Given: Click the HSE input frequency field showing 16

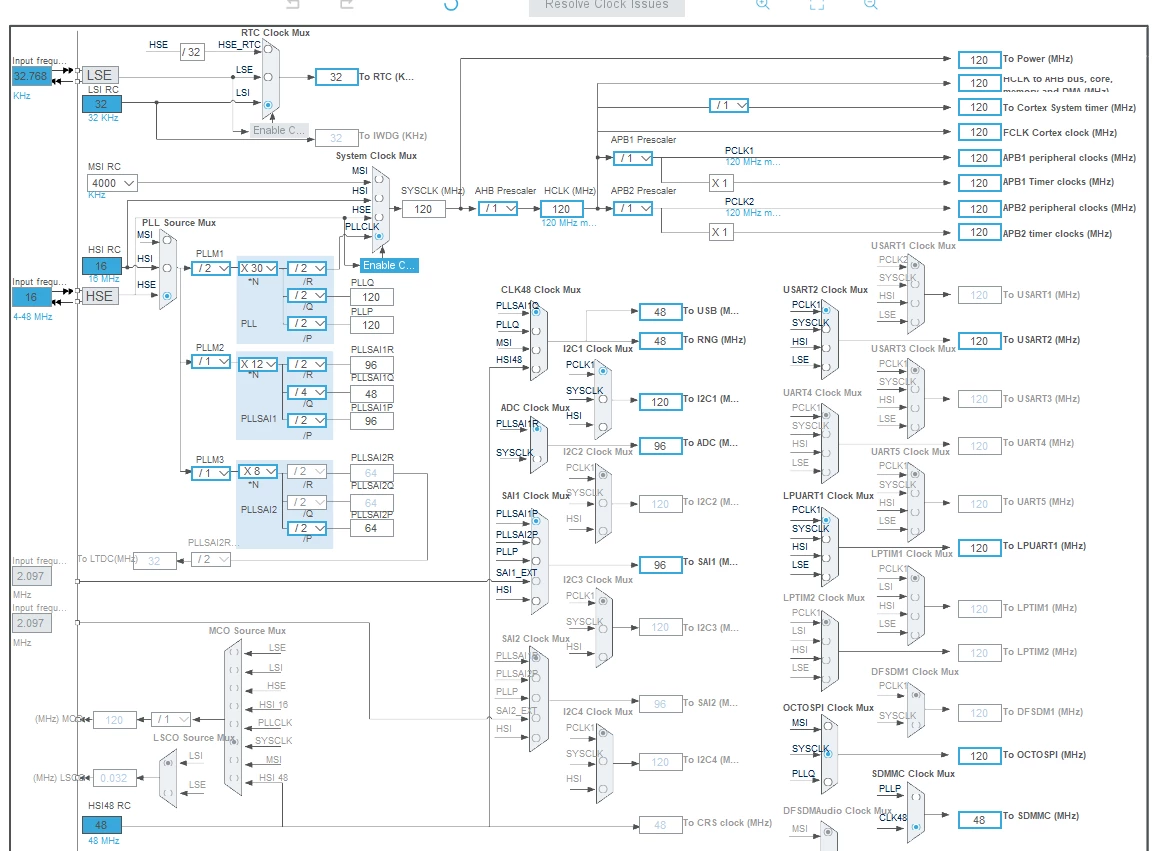Looking at the screenshot, I should (x=32, y=297).
